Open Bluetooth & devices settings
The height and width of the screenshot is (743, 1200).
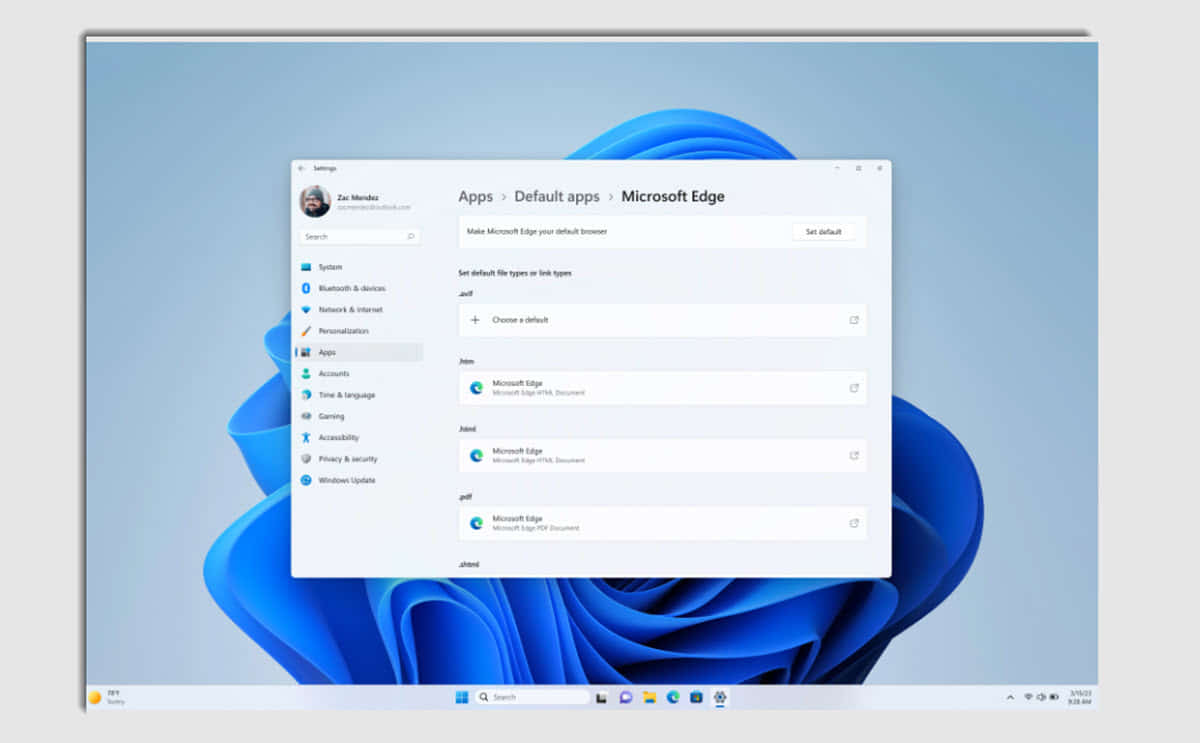tap(360, 288)
